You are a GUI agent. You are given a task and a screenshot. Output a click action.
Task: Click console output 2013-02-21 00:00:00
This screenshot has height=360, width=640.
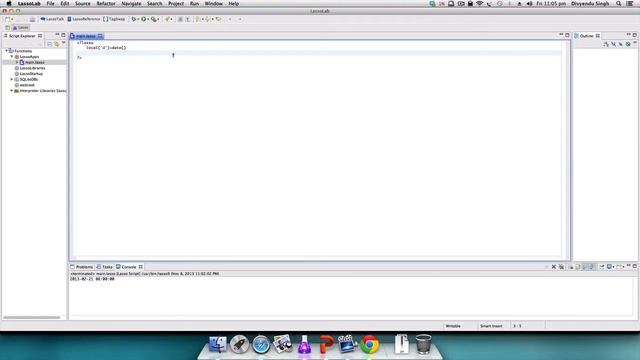coord(92,279)
